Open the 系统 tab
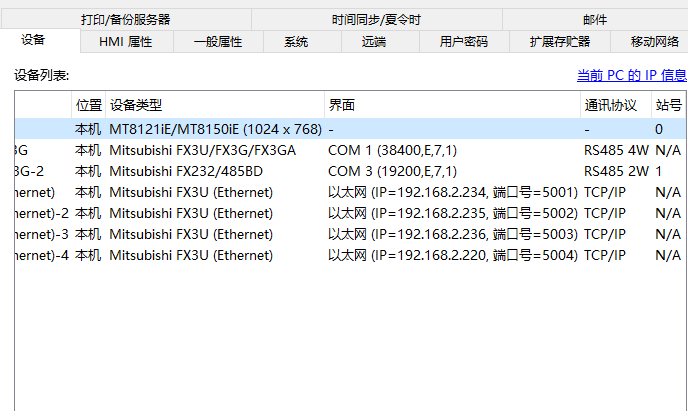The image size is (688, 411). (296, 42)
